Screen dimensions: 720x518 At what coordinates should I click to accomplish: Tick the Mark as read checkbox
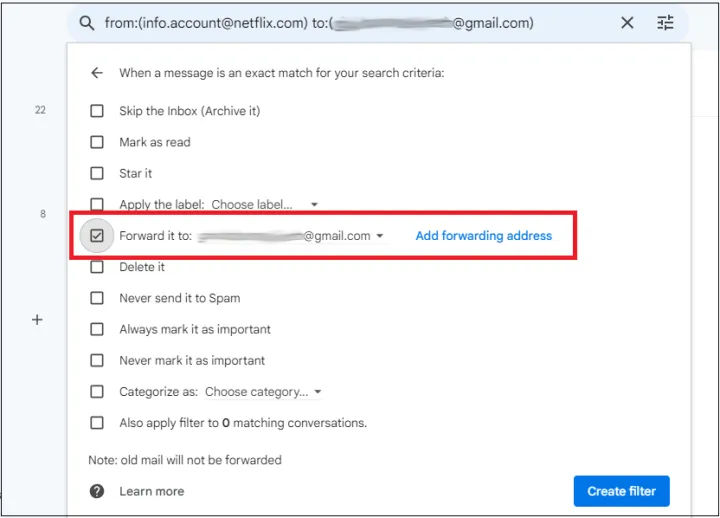click(97, 142)
